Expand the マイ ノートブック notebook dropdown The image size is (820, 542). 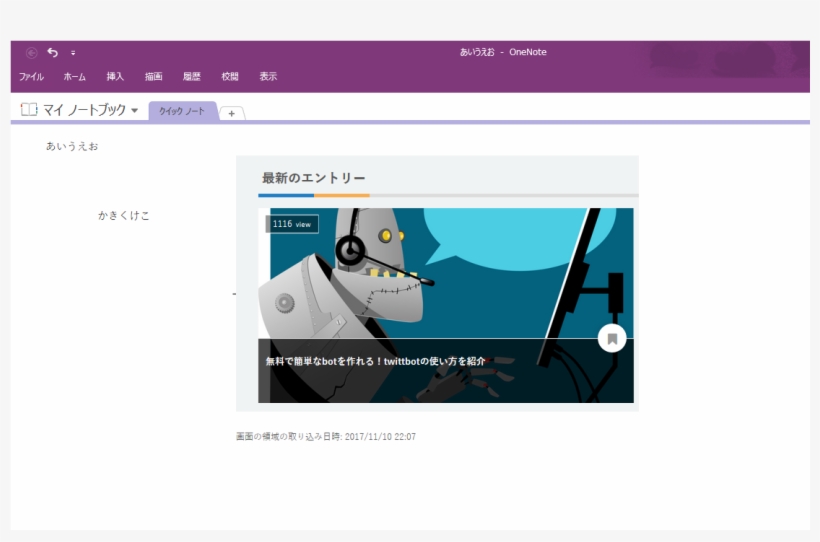(134, 110)
